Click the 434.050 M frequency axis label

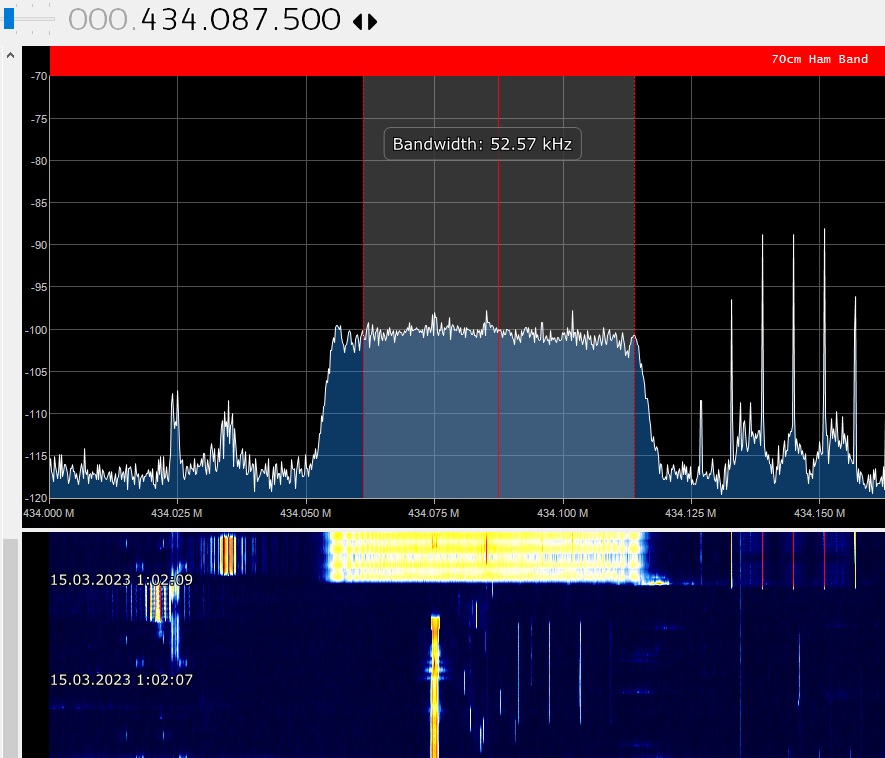click(x=305, y=513)
